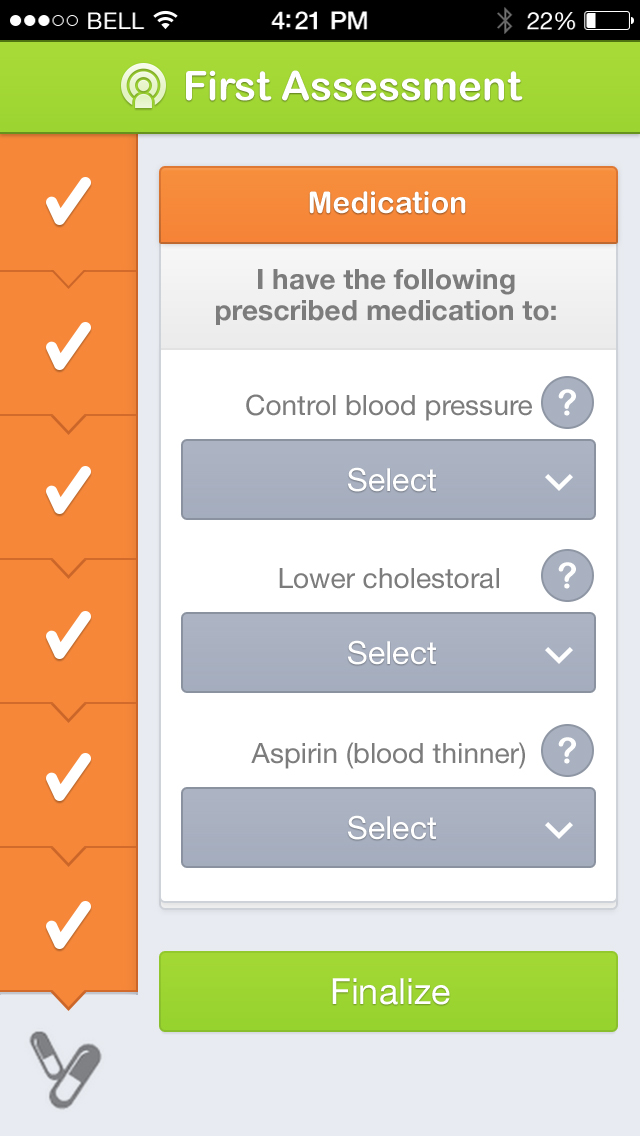Go to third completed step in sidebar
This screenshot has height=1136, width=640.
[x=68, y=490]
